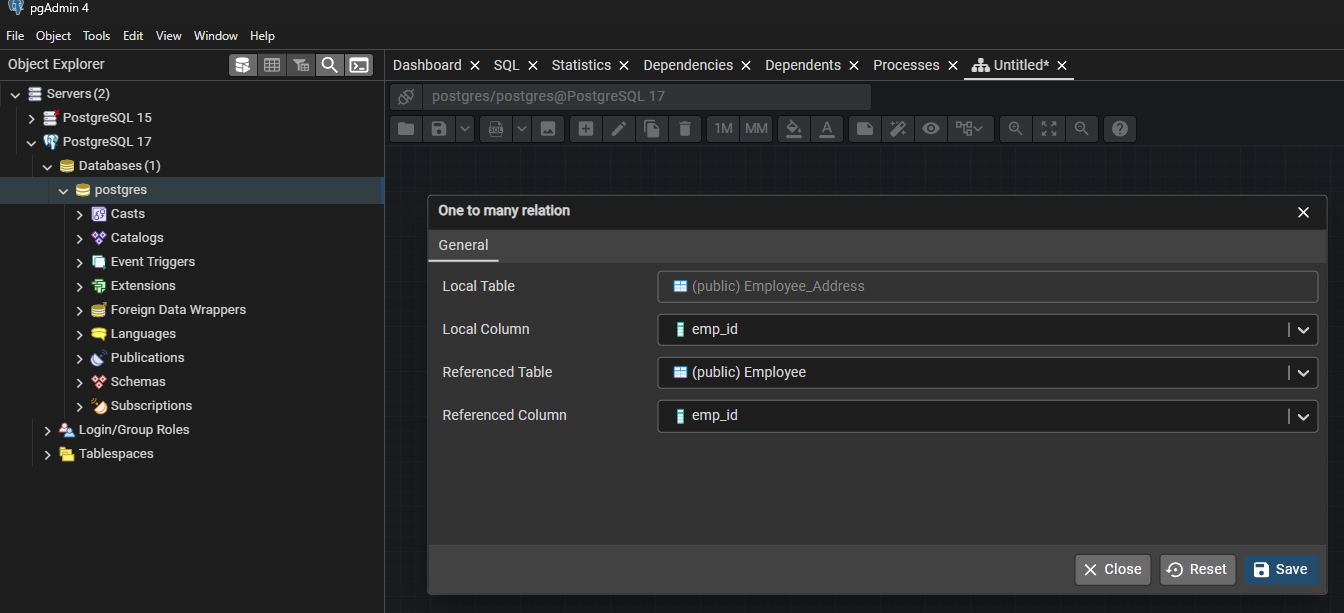This screenshot has width=1344, height=613.
Task: Click the Search Objects magnifier icon
Action: coord(329,65)
